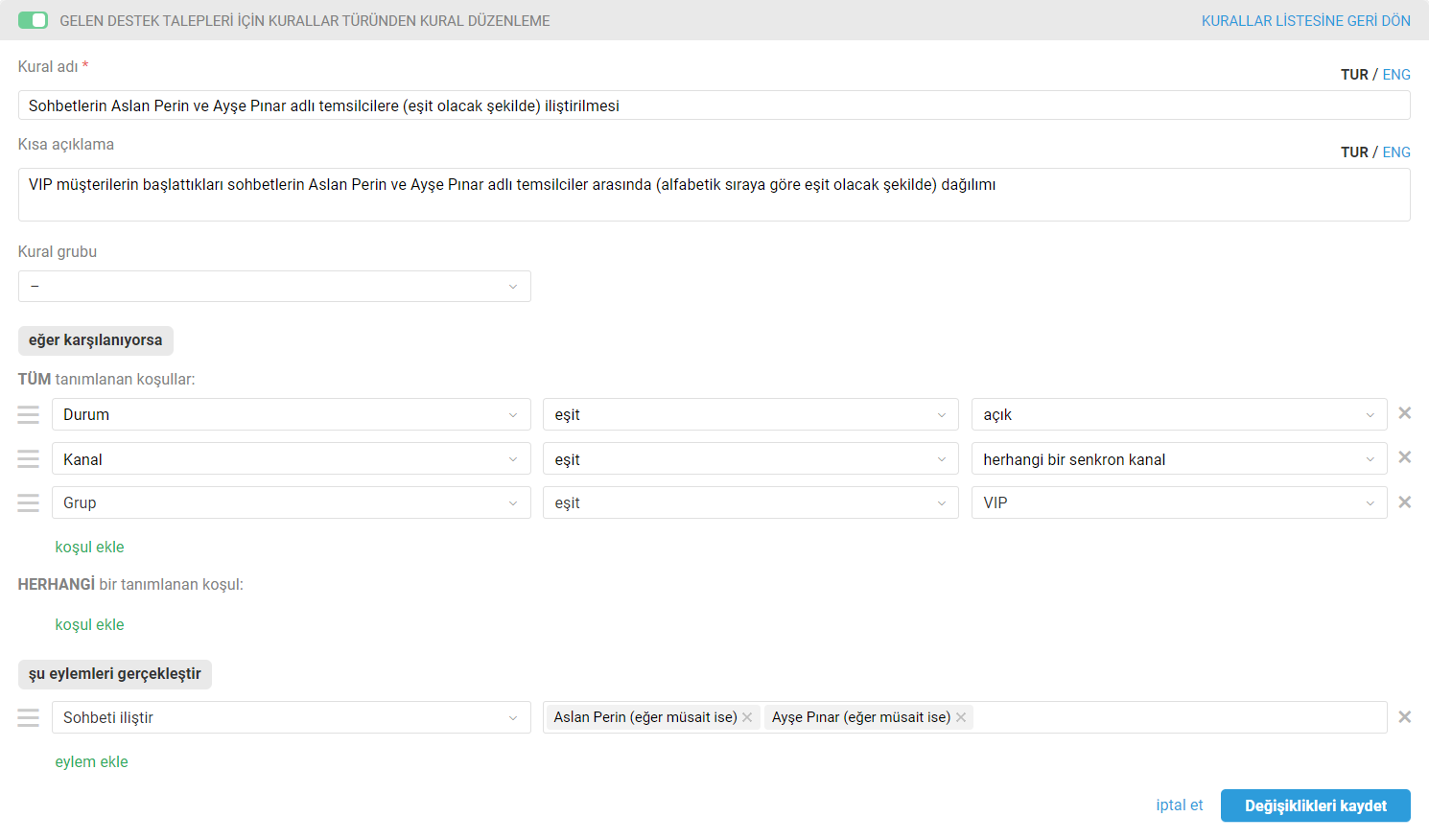Return to rules list via KURALLAR LİSTESİNE GERİ DÖN
1429x840 pixels.
click(x=1305, y=20)
